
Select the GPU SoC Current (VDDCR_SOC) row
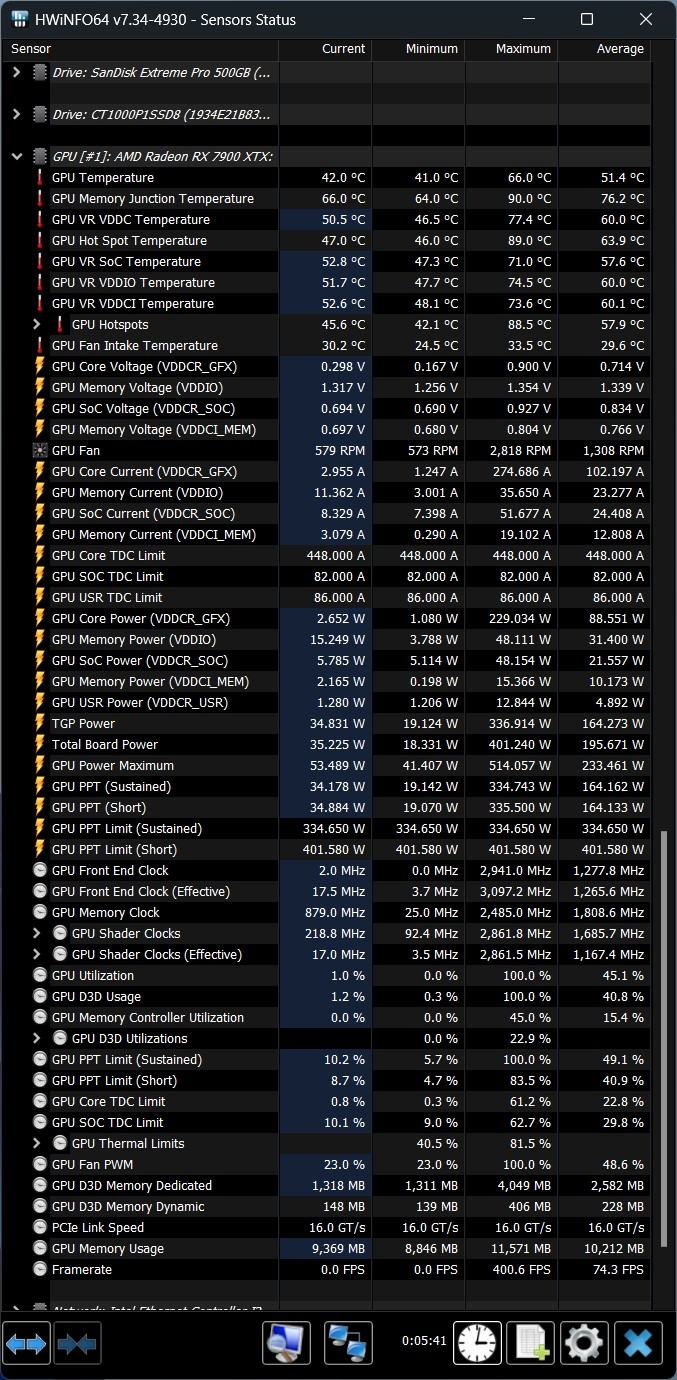(x=326, y=514)
